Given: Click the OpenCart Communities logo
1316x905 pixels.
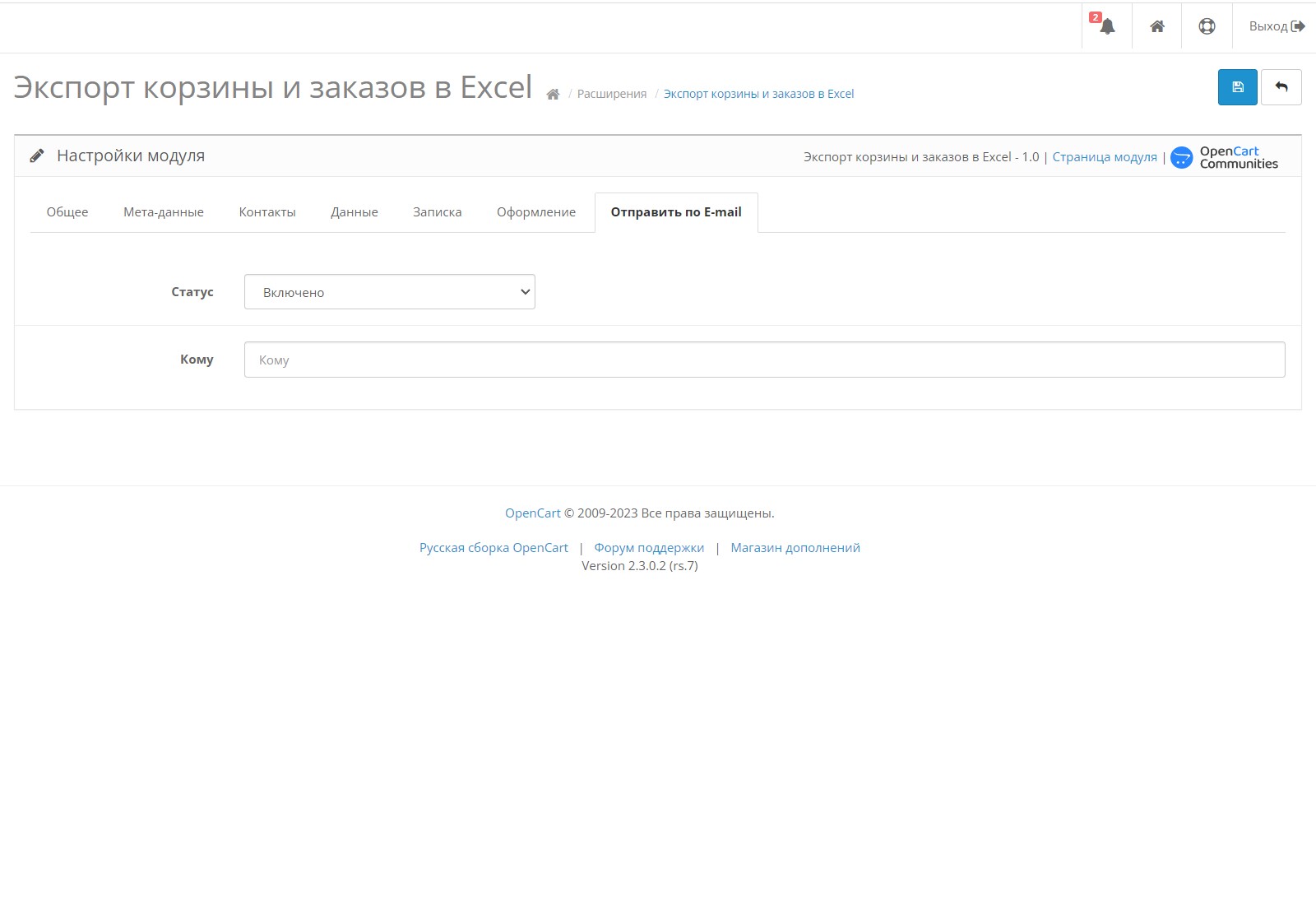Looking at the screenshot, I should tap(1225, 157).
